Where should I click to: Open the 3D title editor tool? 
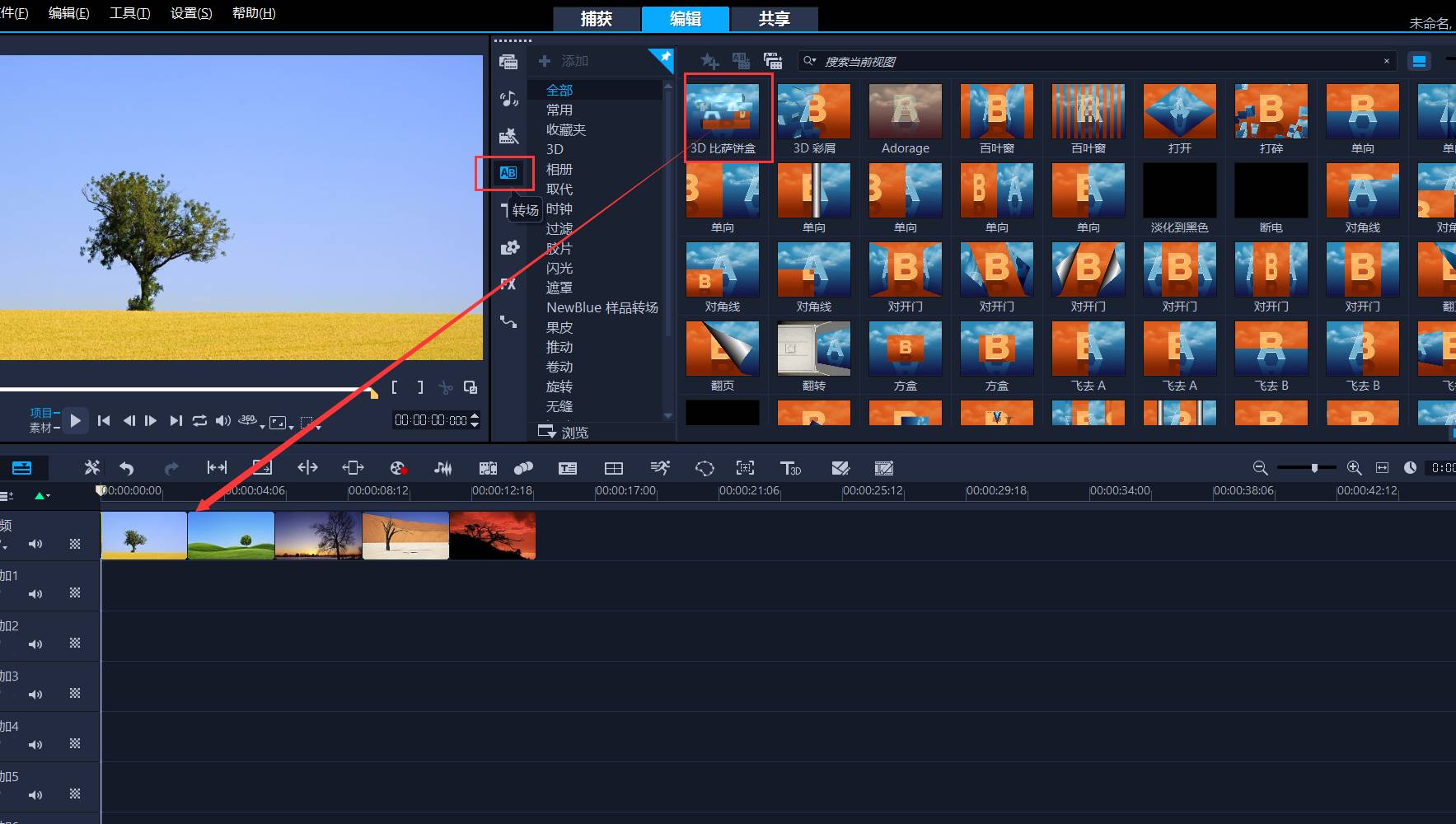790,468
